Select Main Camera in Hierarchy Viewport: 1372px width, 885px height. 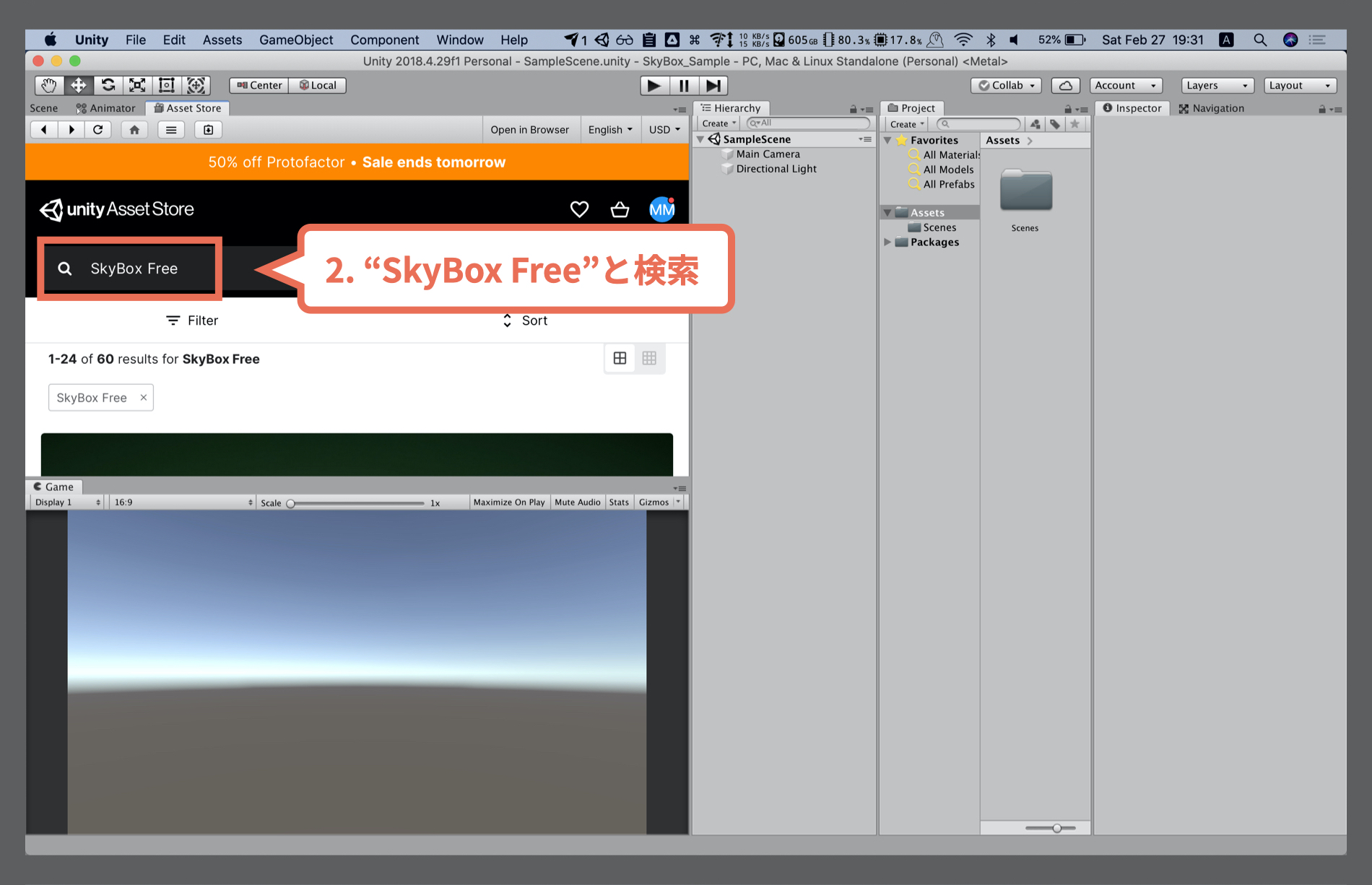pyautogui.click(x=768, y=154)
